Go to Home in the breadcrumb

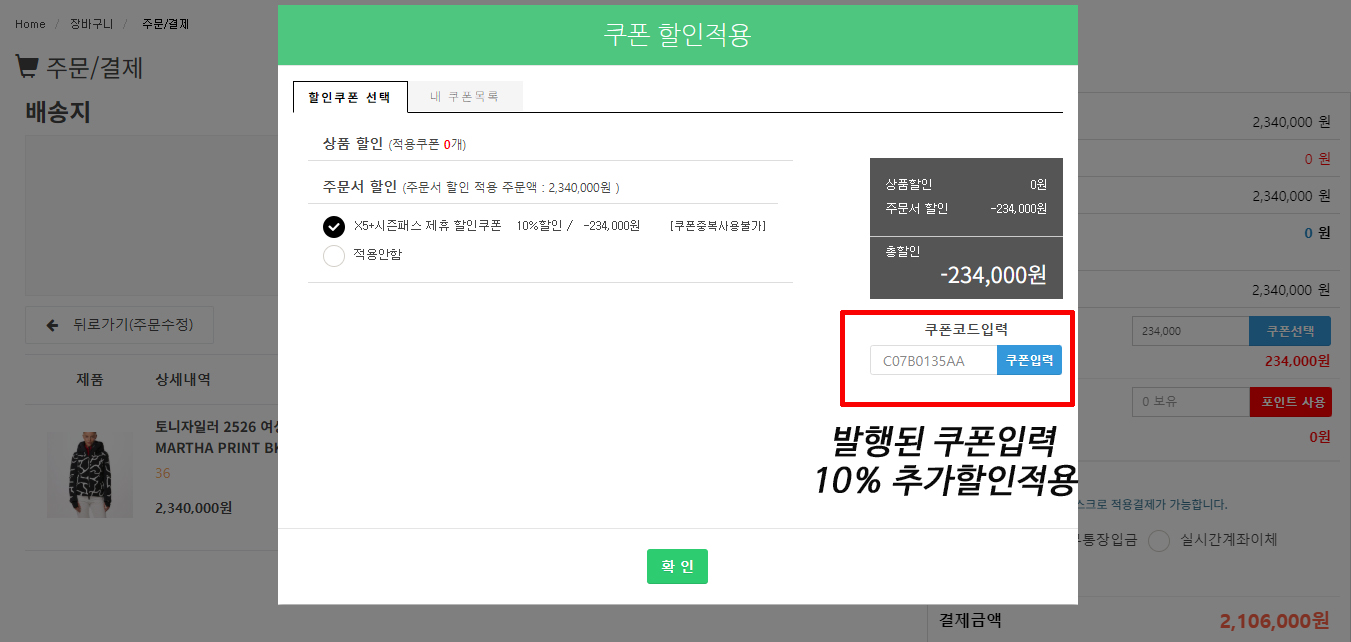30,24
